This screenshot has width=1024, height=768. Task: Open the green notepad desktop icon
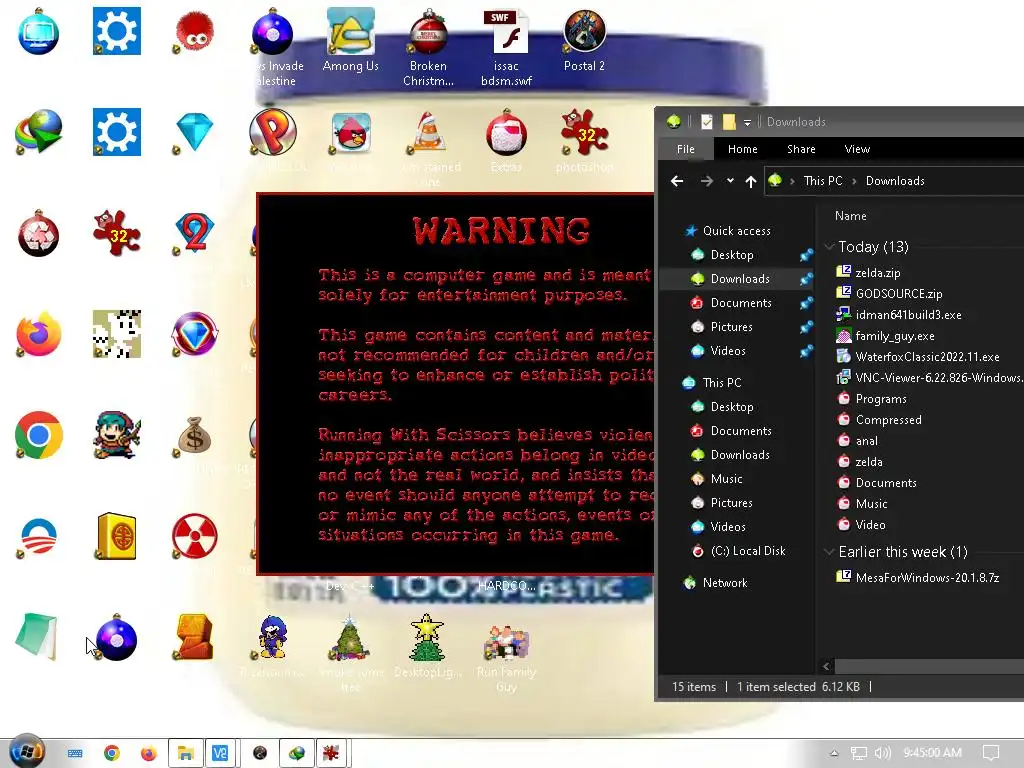click(37, 636)
